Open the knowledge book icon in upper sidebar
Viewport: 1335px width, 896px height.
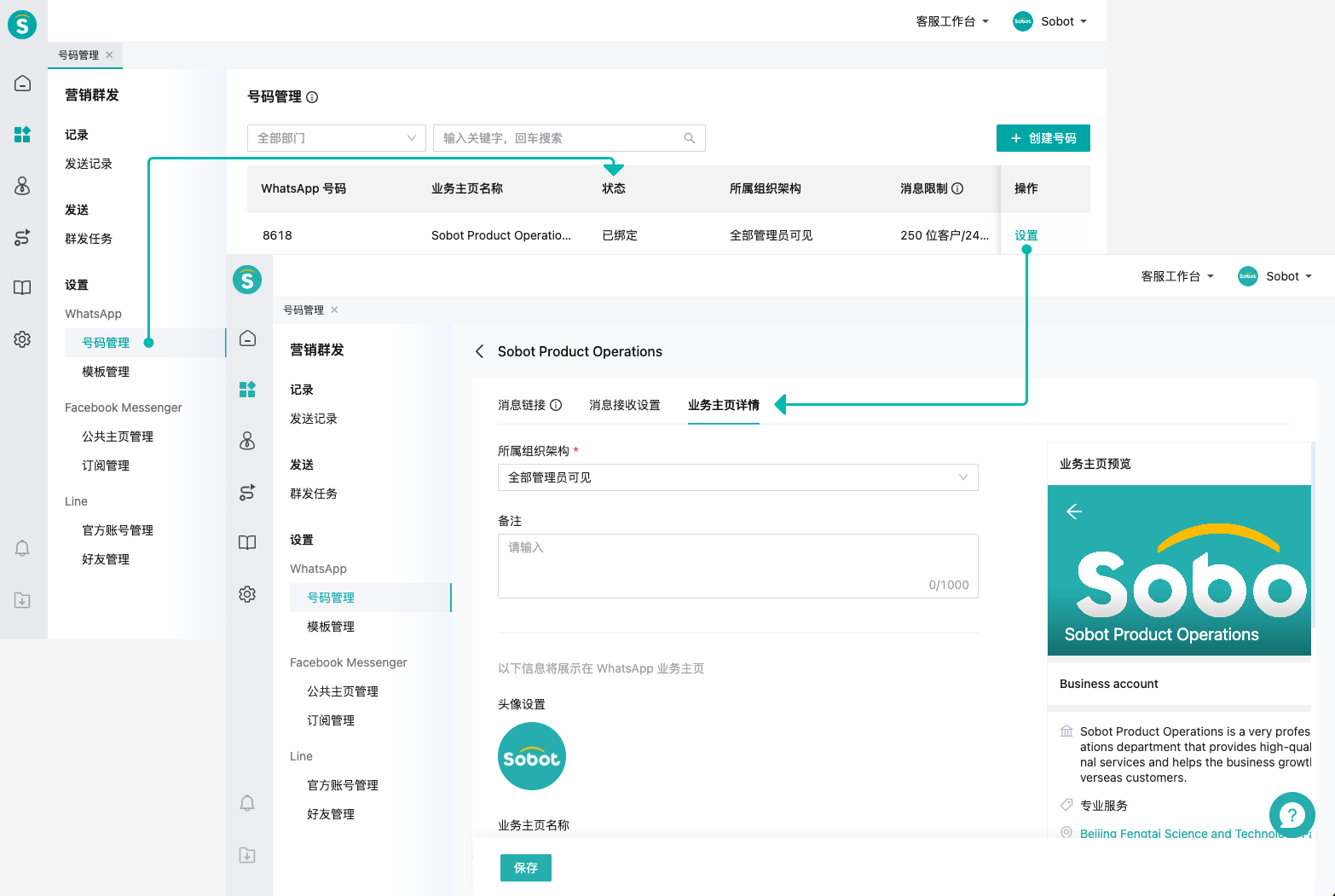[23, 288]
